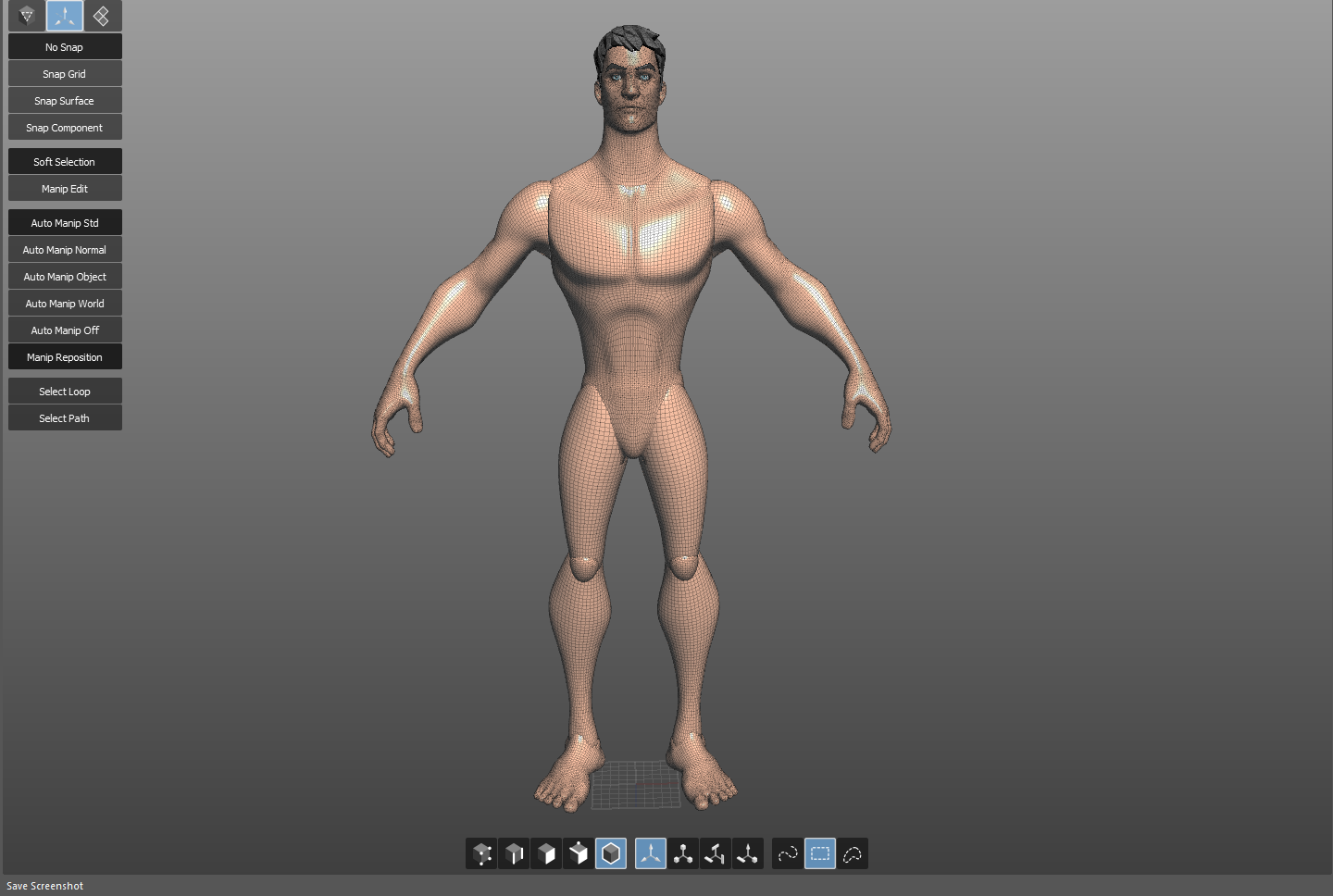Image resolution: width=1333 pixels, height=896 pixels.
Task: Select the wavy dashed line selection tool
Action: pyautogui.click(x=788, y=853)
